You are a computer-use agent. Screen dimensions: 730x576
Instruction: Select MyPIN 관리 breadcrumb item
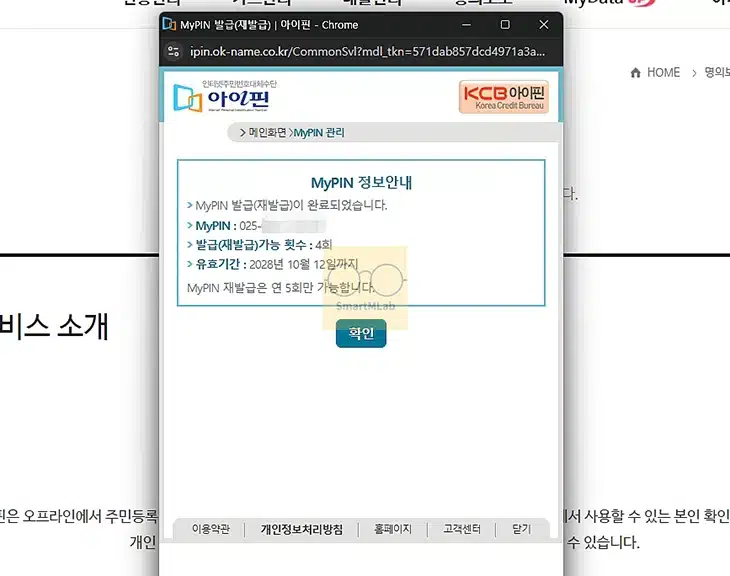click(x=319, y=133)
